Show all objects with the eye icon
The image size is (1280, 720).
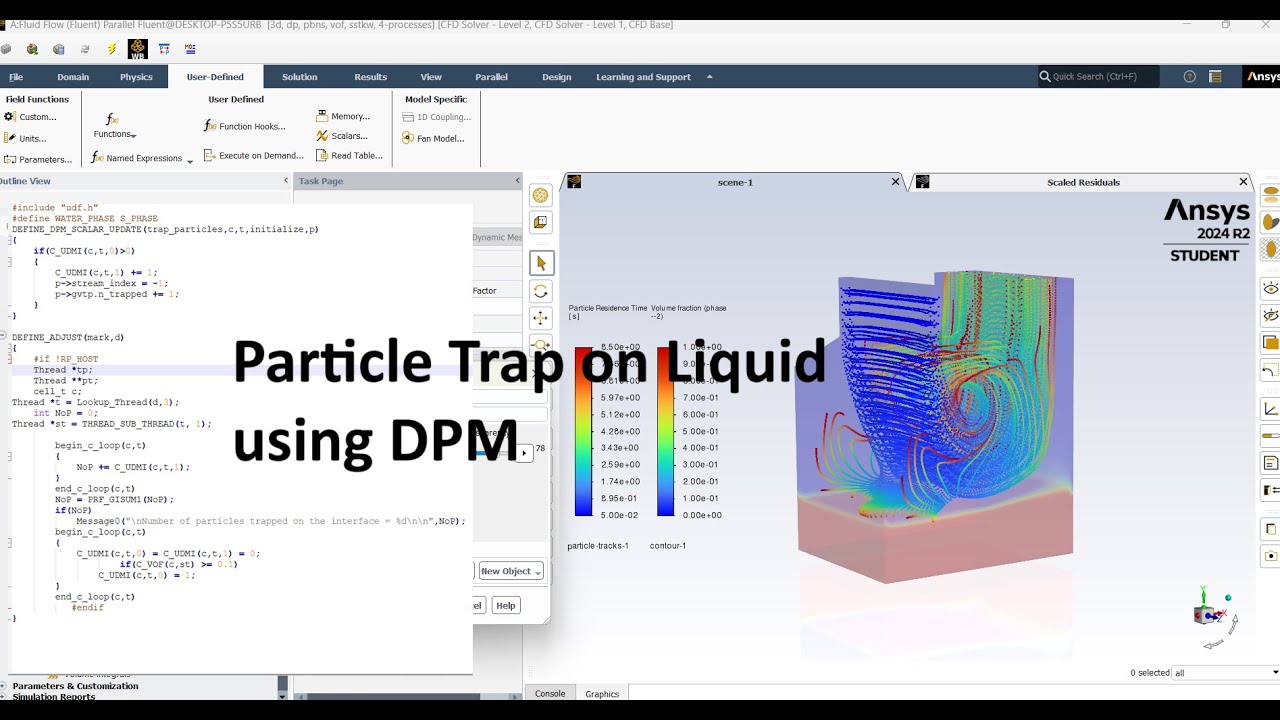[1271, 288]
